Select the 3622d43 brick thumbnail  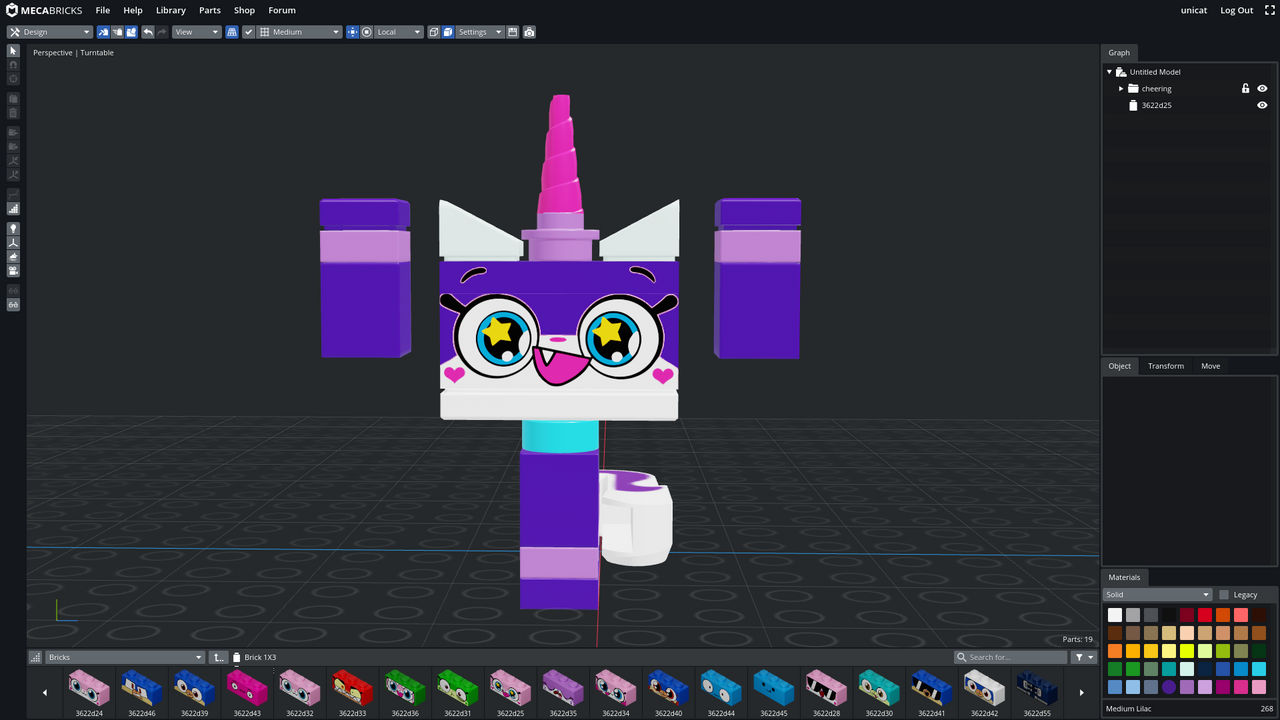(x=247, y=691)
